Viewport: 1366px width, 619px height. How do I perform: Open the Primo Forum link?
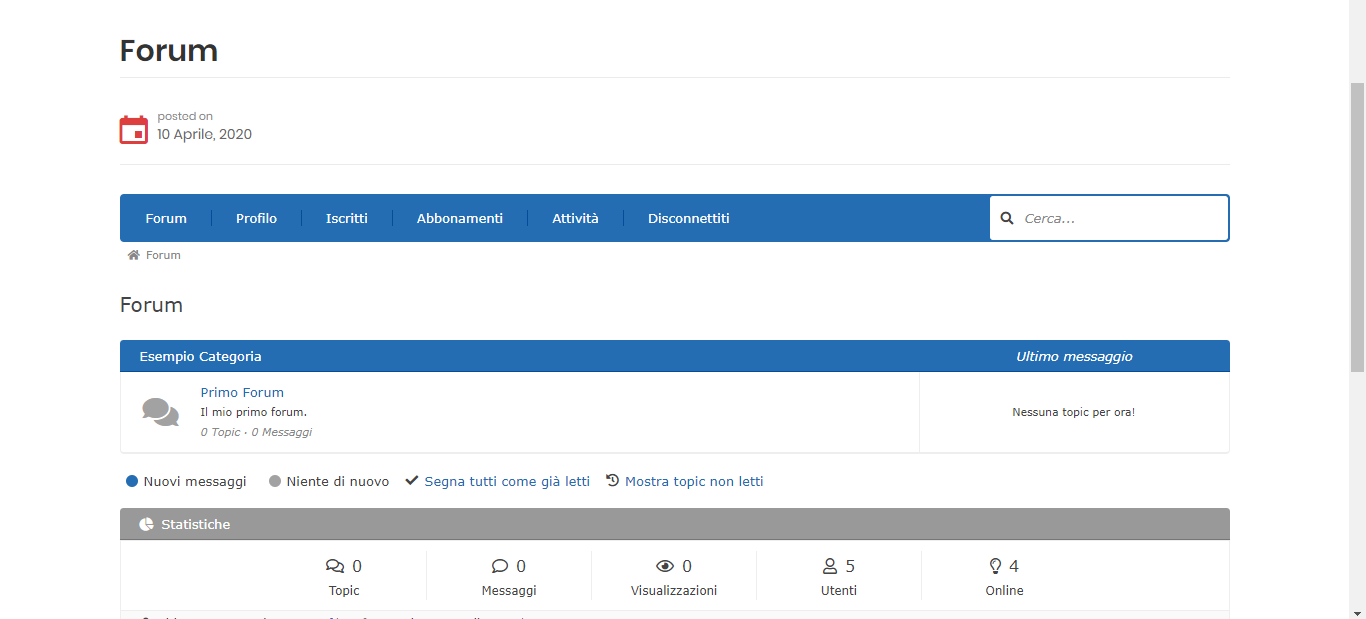(242, 393)
